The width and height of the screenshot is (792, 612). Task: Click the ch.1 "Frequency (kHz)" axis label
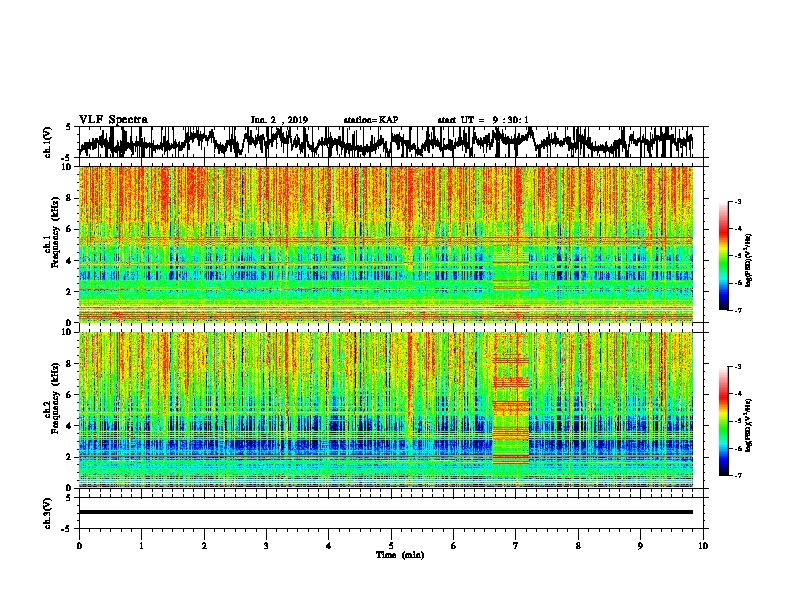55,233
